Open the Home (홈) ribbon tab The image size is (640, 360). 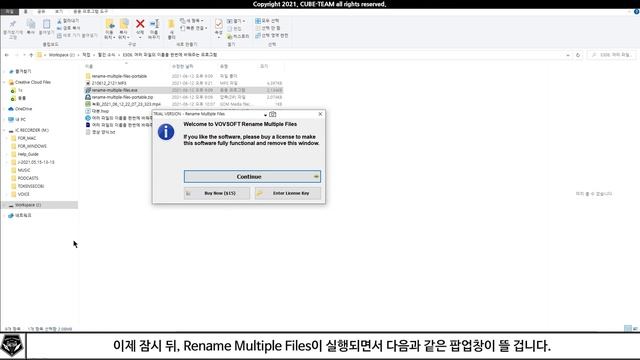click(26, 11)
